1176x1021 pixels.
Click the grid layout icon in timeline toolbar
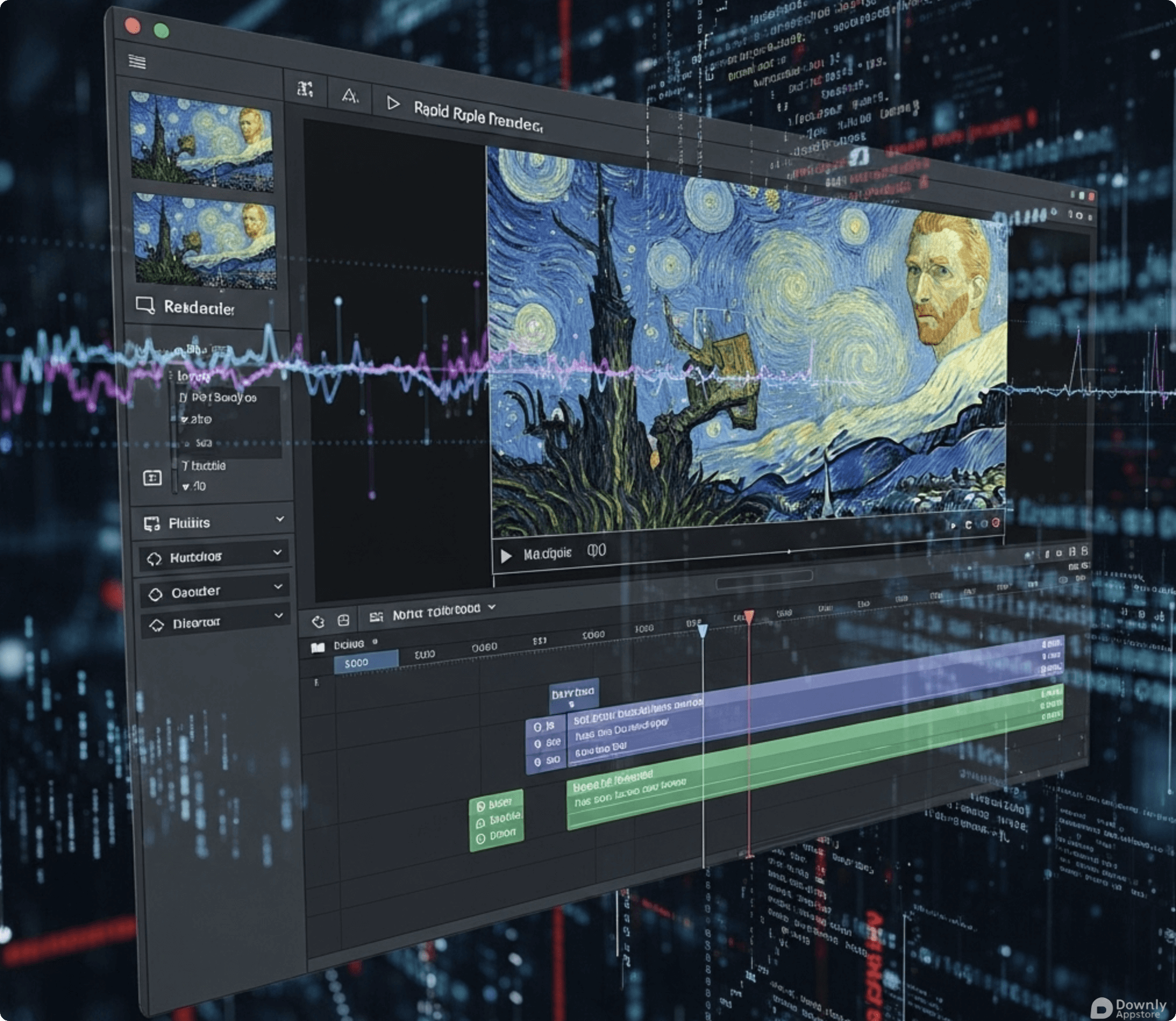[x=343, y=620]
